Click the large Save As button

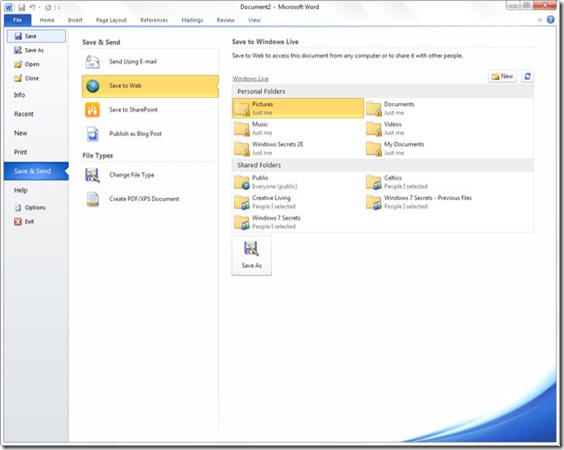(252, 256)
